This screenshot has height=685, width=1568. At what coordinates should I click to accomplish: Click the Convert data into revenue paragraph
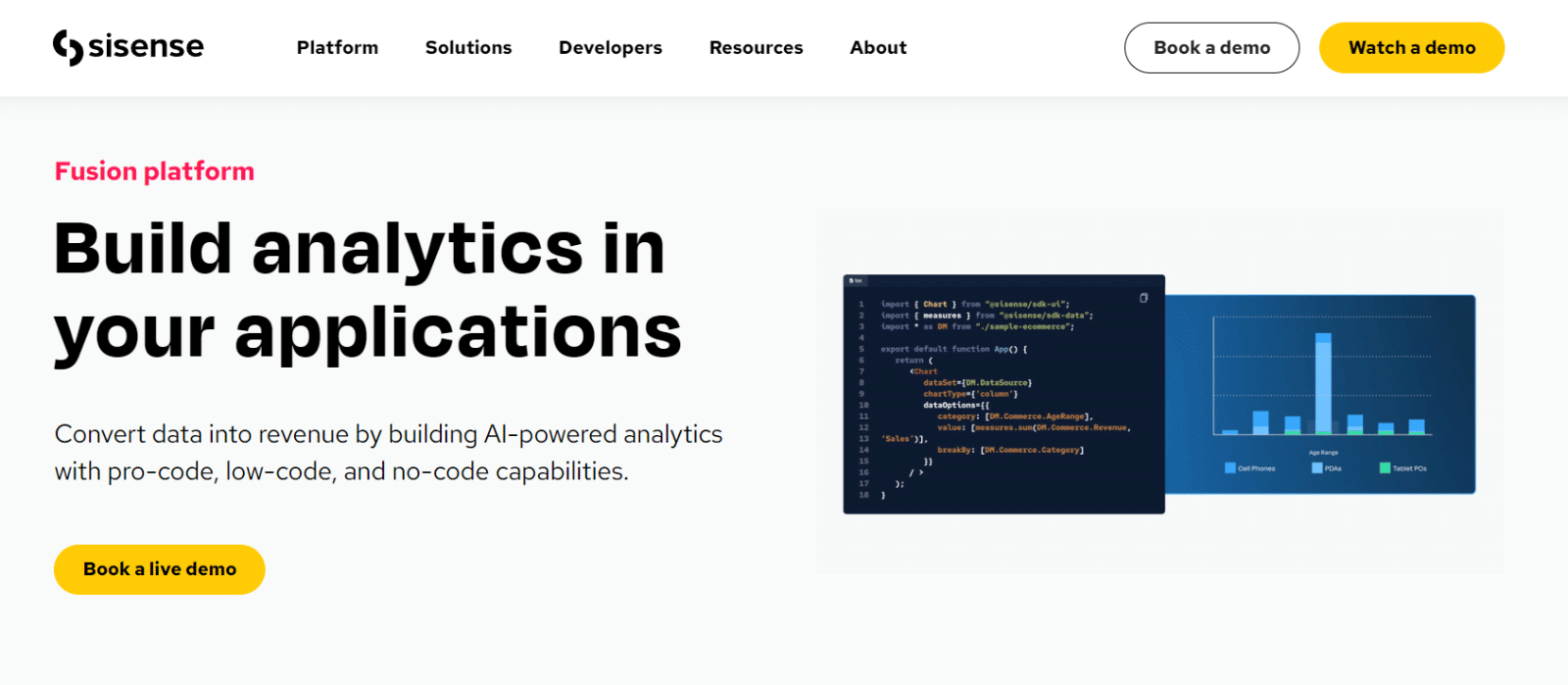pyautogui.click(x=389, y=453)
